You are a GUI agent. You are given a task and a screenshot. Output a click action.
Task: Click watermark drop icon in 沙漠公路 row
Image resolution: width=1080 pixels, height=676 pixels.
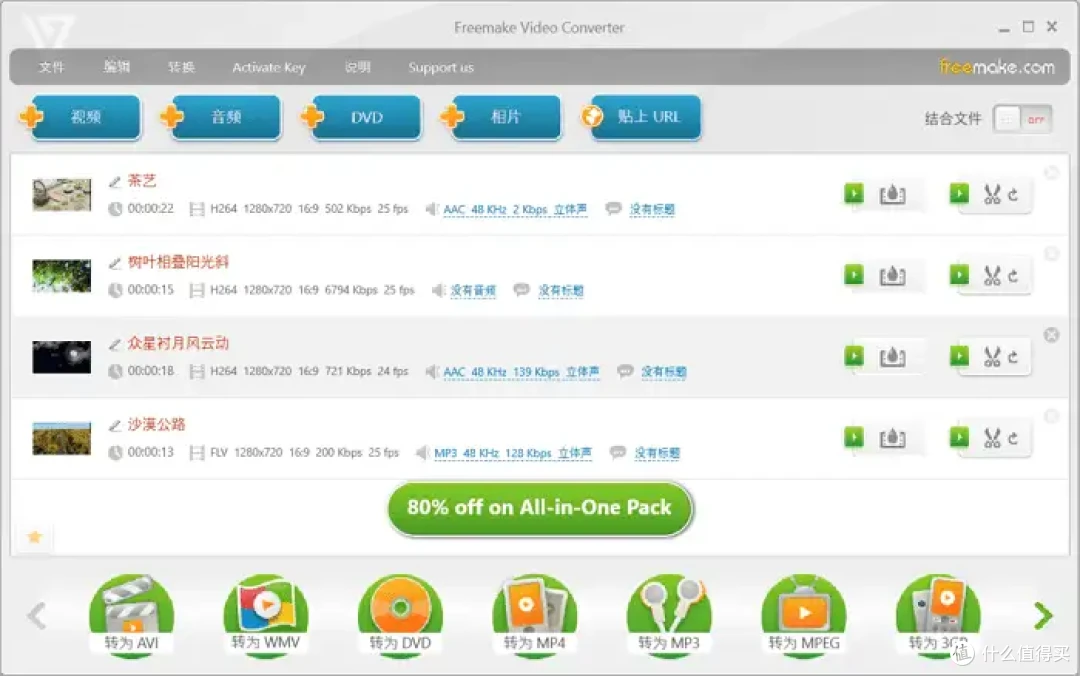click(x=893, y=438)
